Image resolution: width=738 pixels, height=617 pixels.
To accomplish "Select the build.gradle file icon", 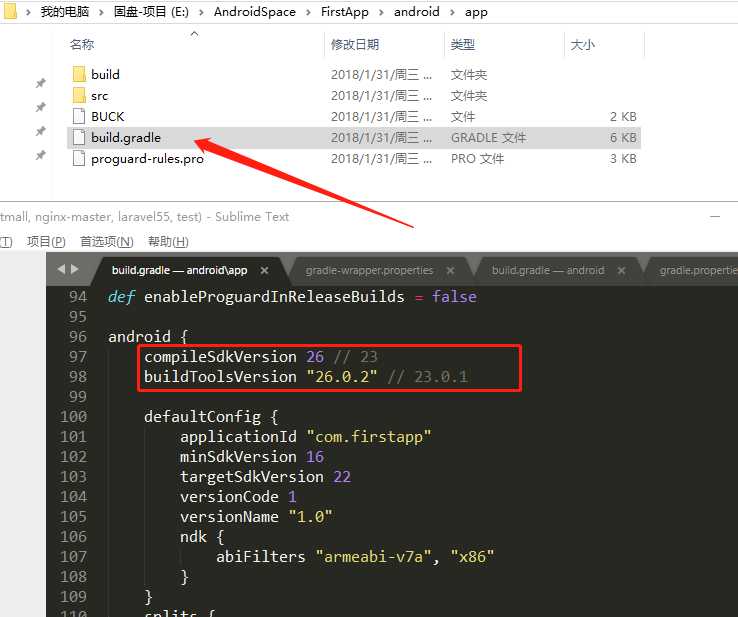I will [79, 137].
